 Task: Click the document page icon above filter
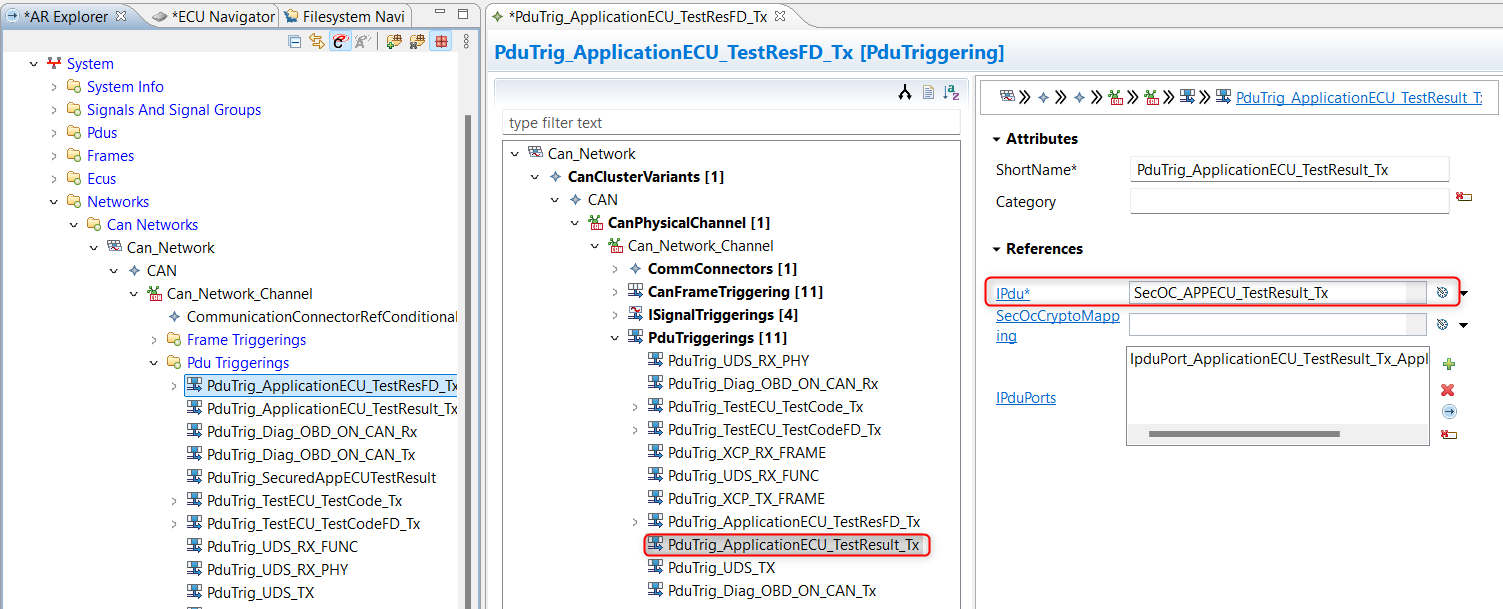[928, 93]
